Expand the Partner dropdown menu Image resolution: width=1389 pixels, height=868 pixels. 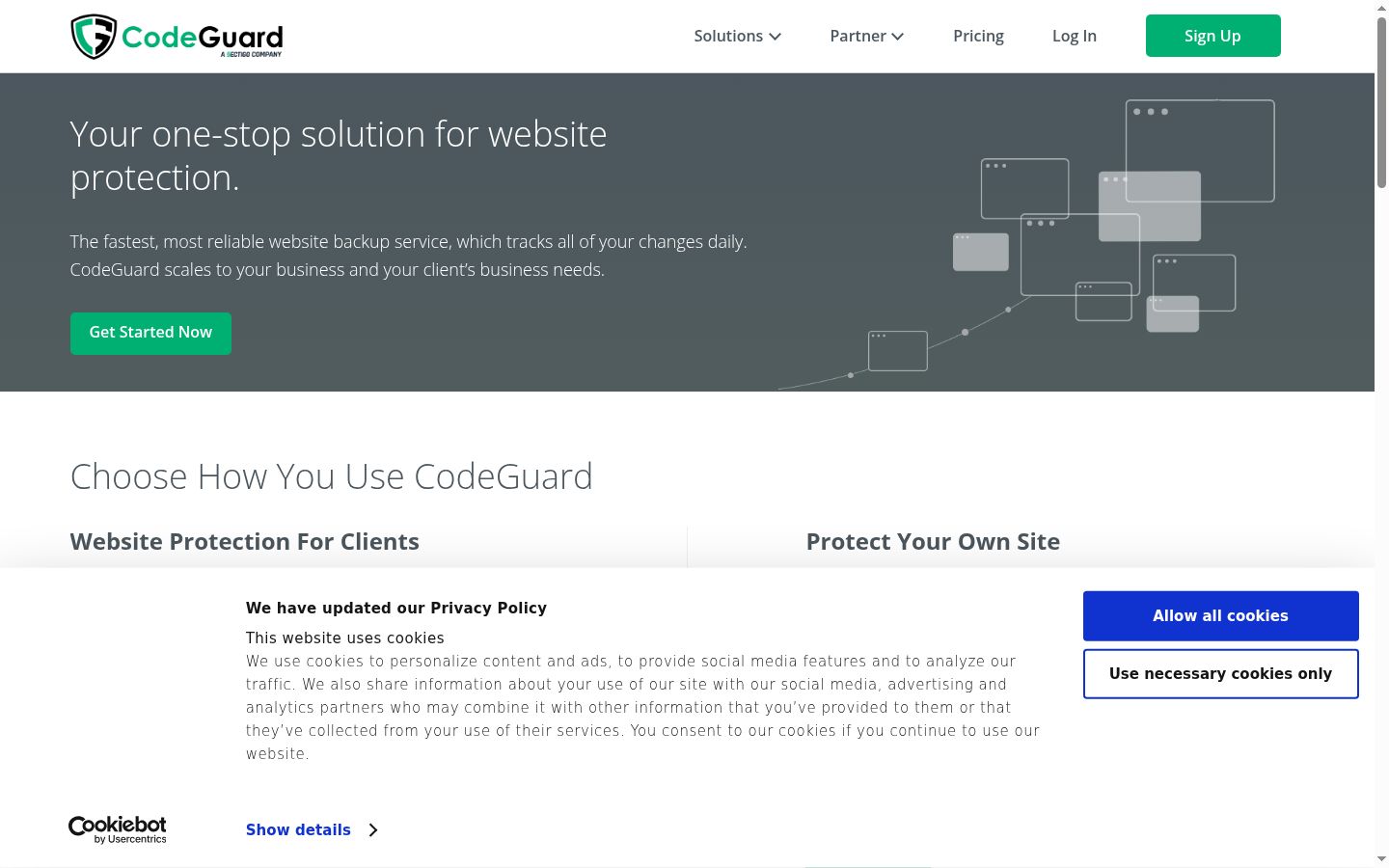coord(867,36)
